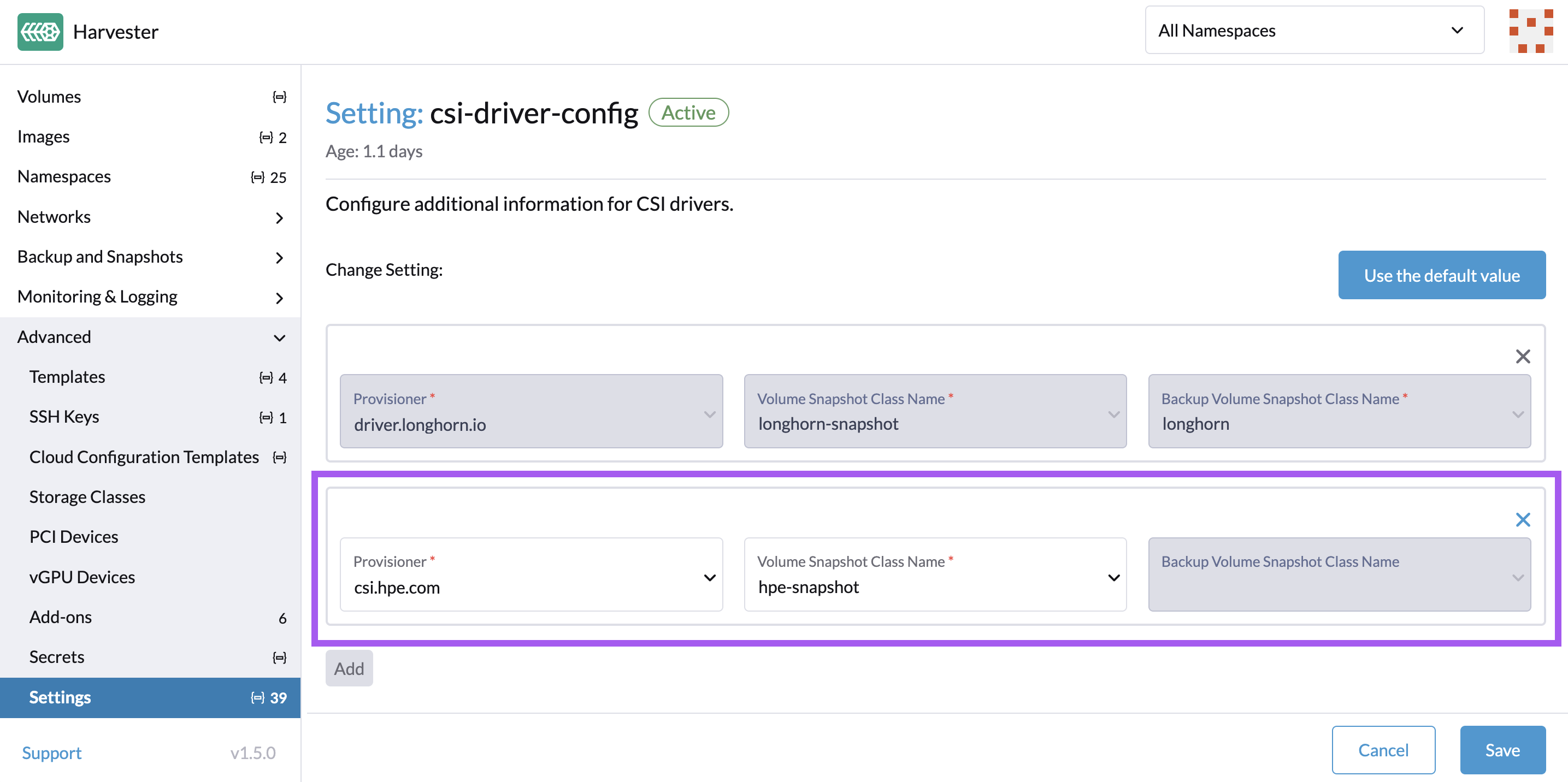1568x782 pixels.
Task: Open the All Namespaces dropdown
Action: tap(1314, 31)
